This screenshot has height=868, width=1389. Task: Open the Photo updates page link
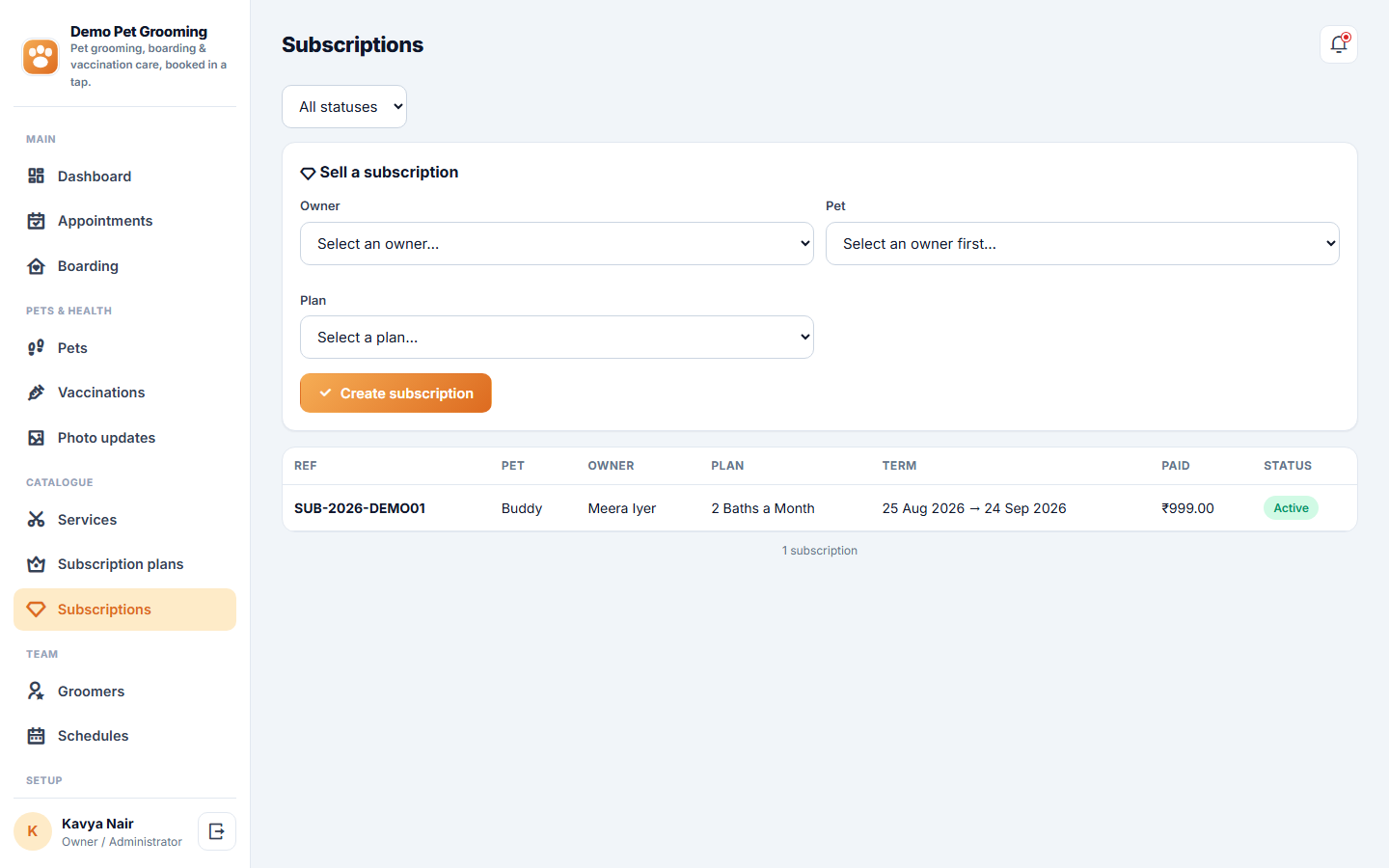click(124, 438)
